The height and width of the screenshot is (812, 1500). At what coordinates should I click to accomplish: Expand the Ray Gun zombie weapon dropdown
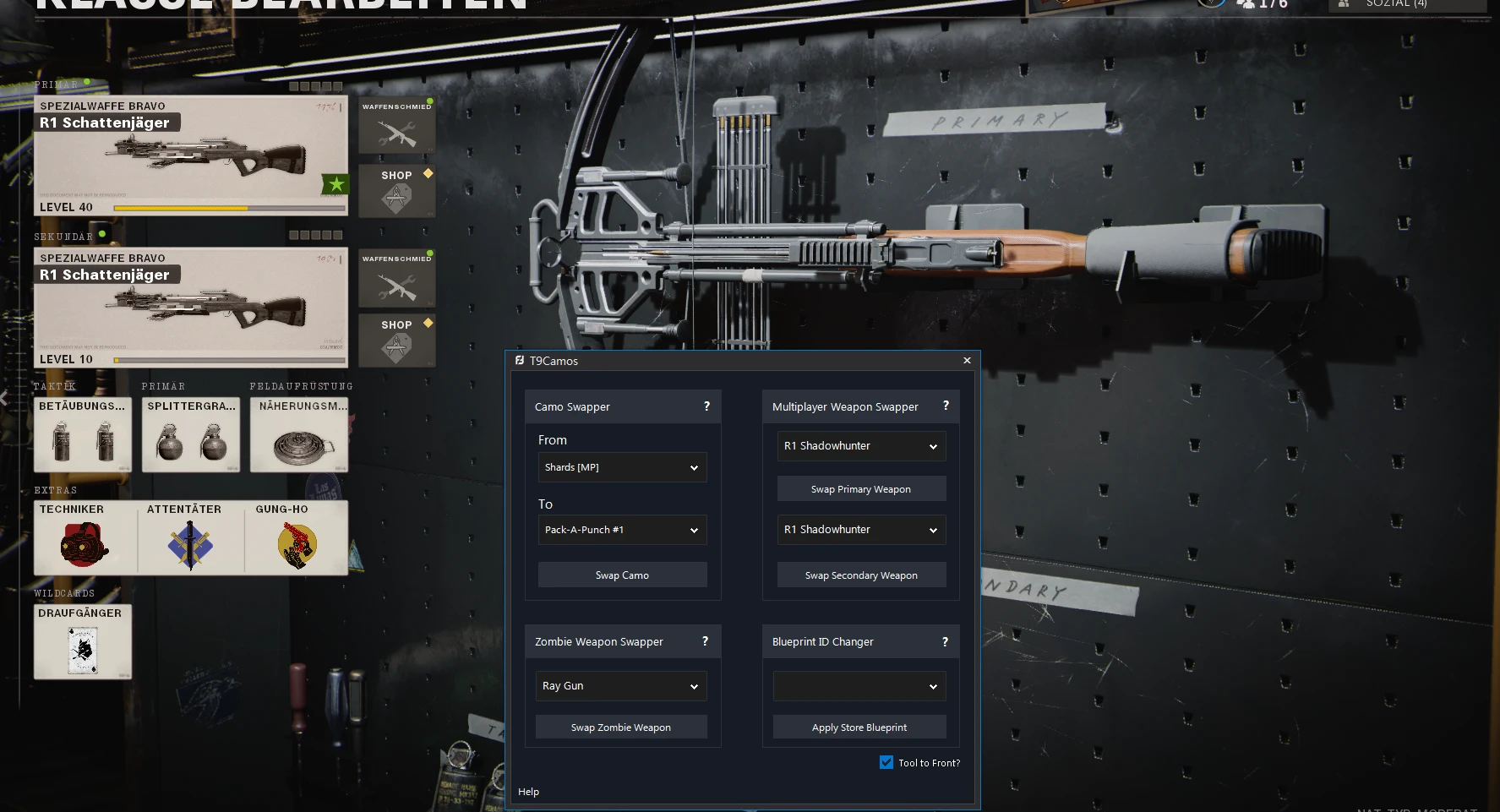point(621,686)
